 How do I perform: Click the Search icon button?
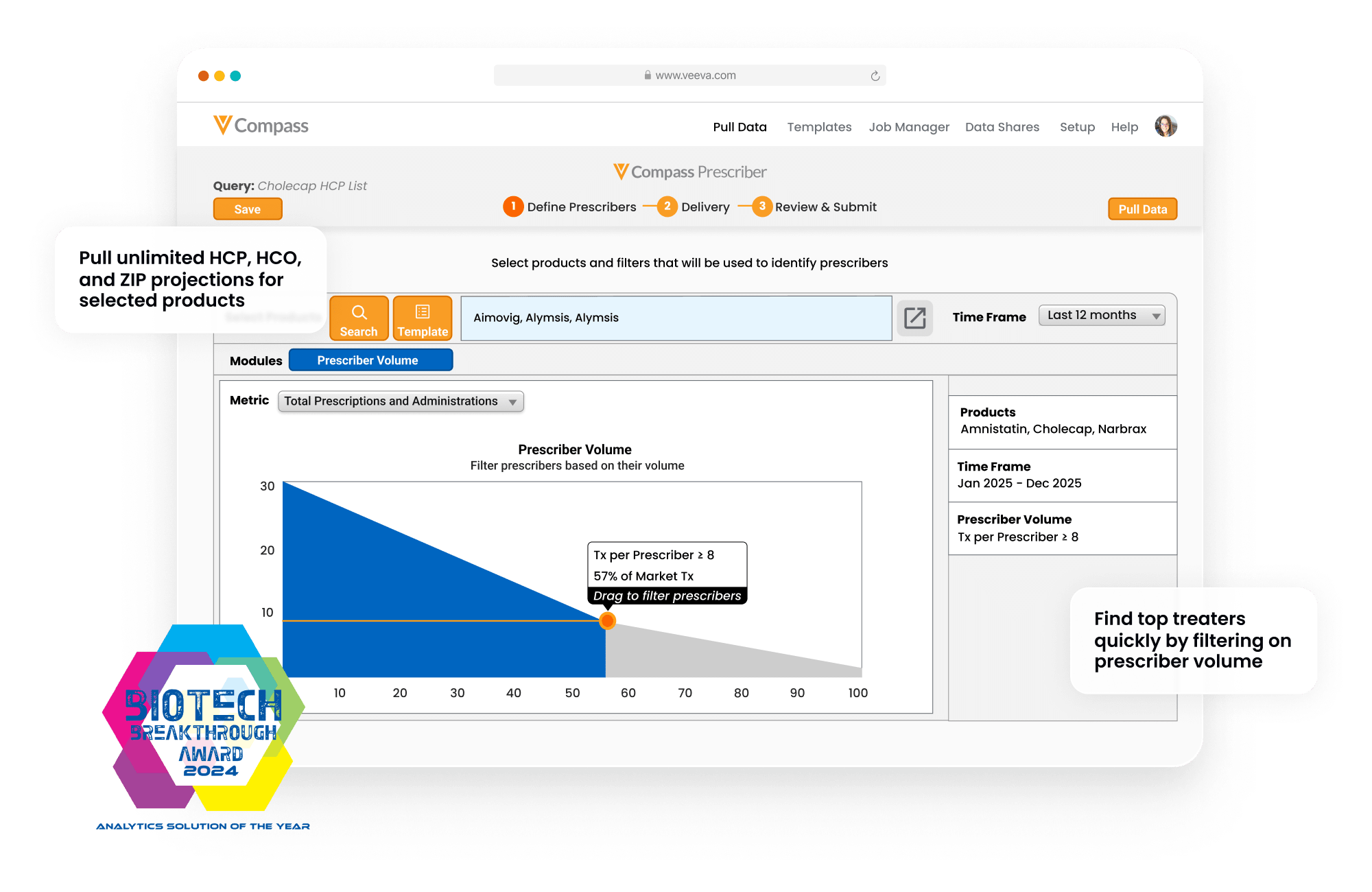(x=358, y=316)
